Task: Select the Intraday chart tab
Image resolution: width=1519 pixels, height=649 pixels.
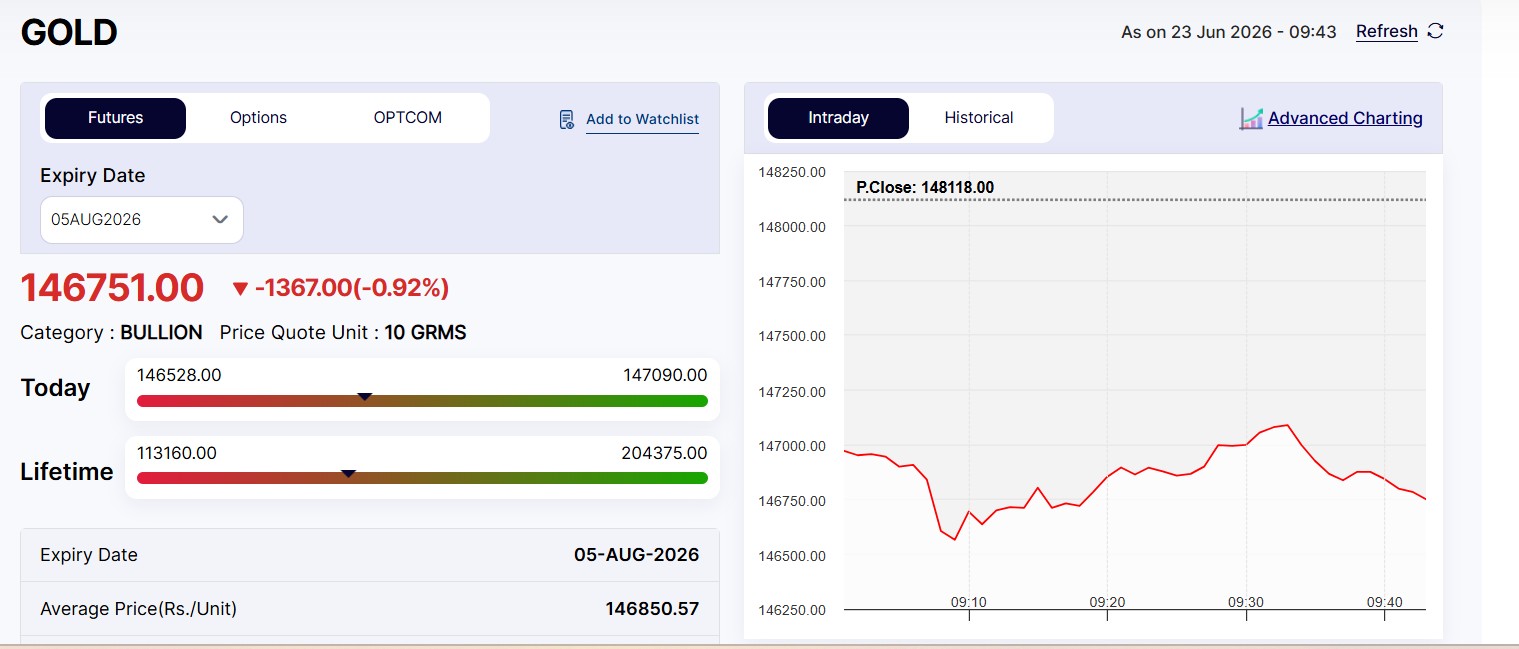Action: 838,118
